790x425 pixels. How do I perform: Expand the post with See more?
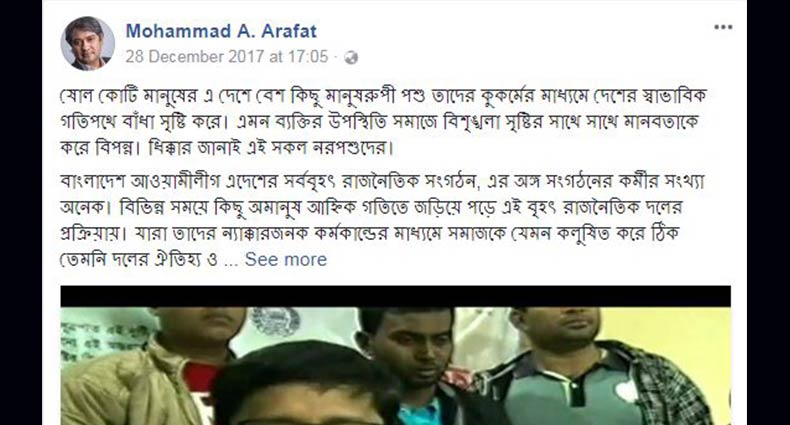coord(286,259)
